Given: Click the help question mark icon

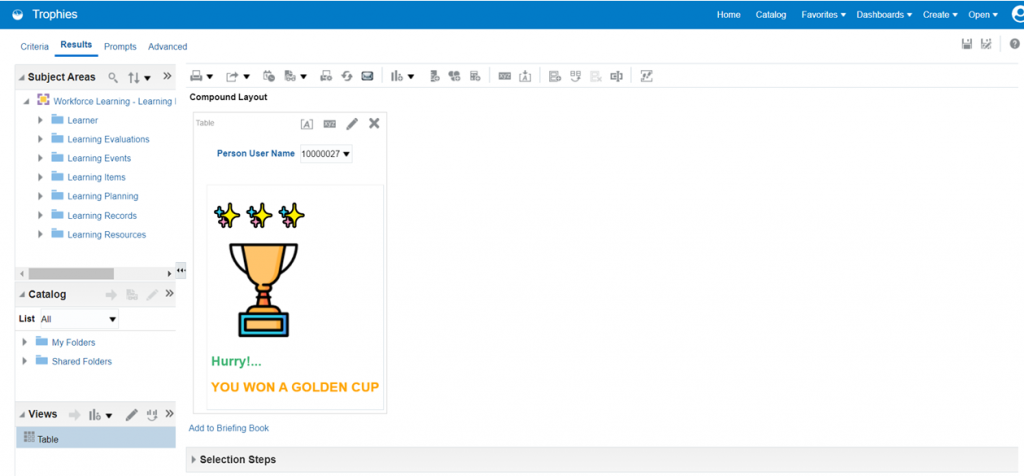Looking at the screenshot, I should click(1014, 44).
